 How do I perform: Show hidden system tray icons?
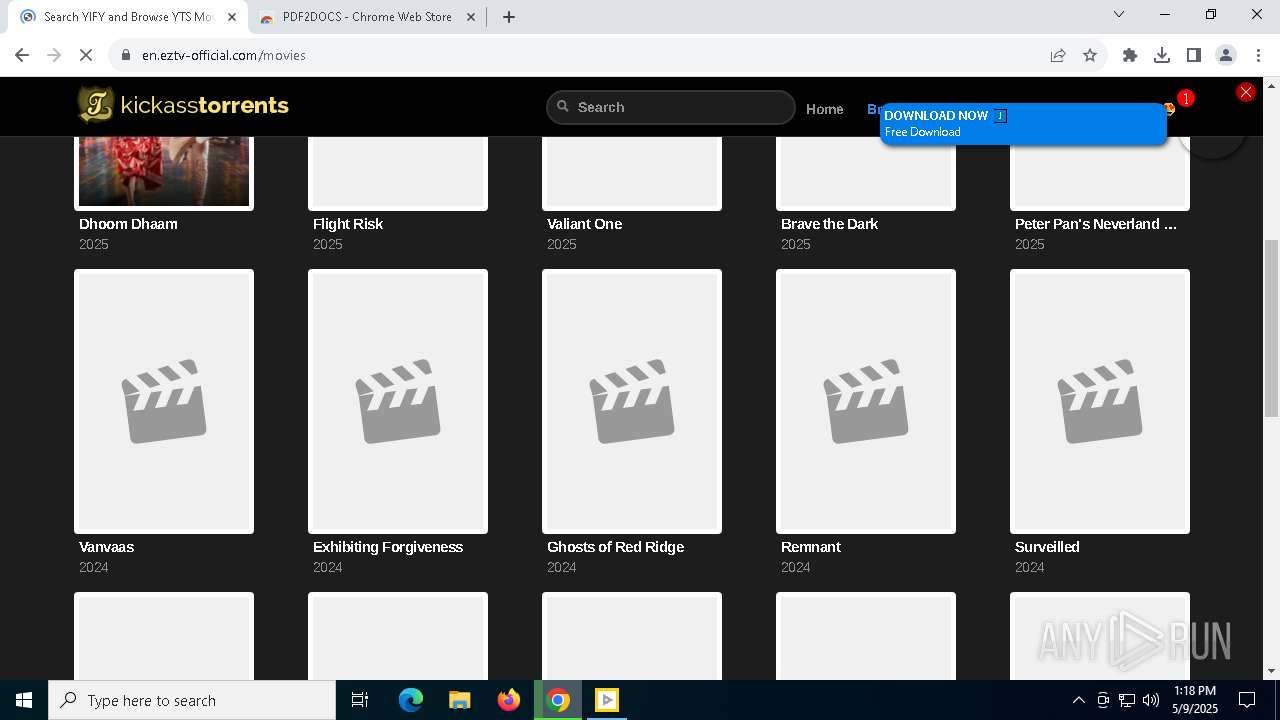click(1078, 700)
